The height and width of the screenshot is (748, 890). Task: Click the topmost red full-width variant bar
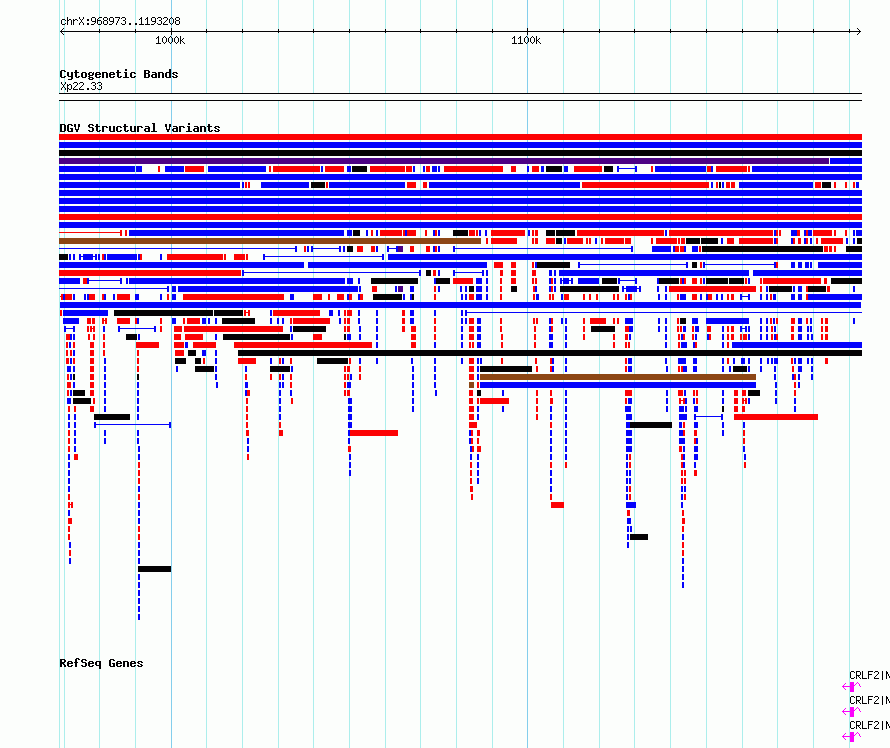460,137
